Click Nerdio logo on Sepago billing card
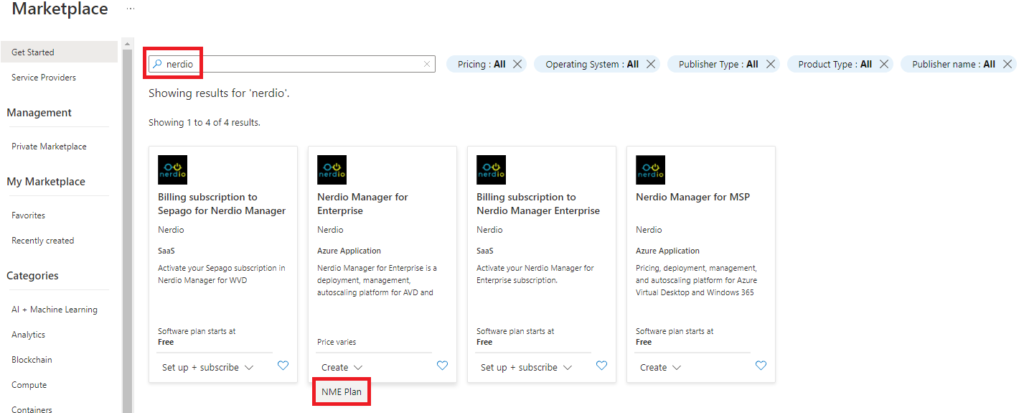The image size is (1024, 413). click(x=172, y=170)
